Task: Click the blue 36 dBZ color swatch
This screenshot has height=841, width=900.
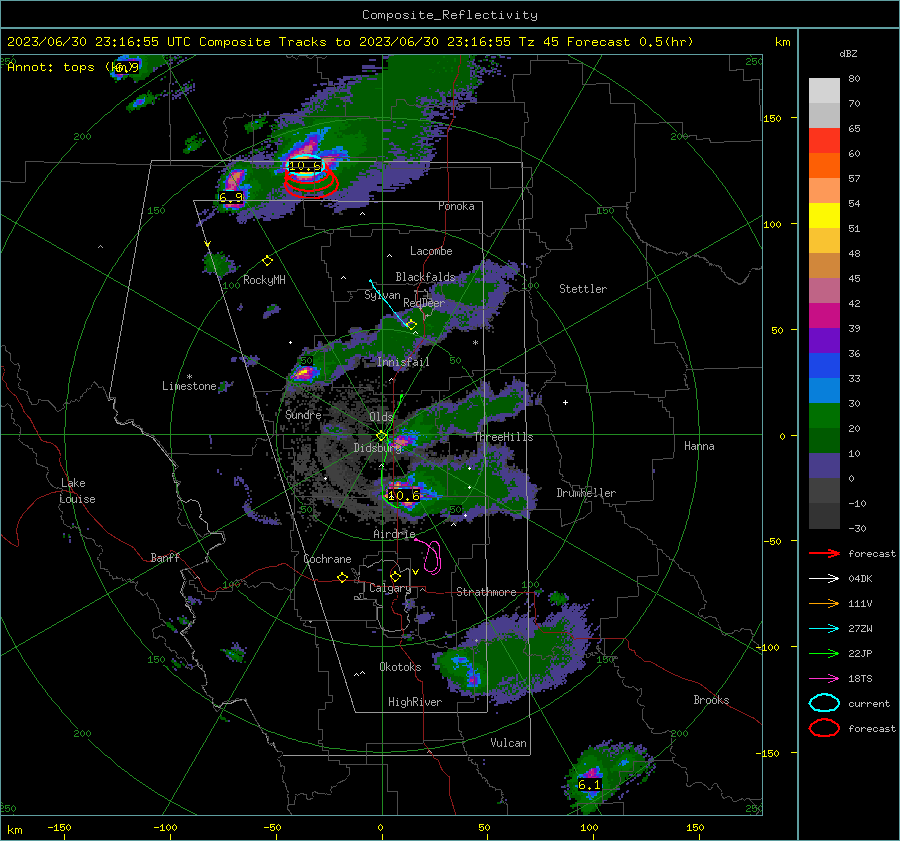Action: click(824, 366)
